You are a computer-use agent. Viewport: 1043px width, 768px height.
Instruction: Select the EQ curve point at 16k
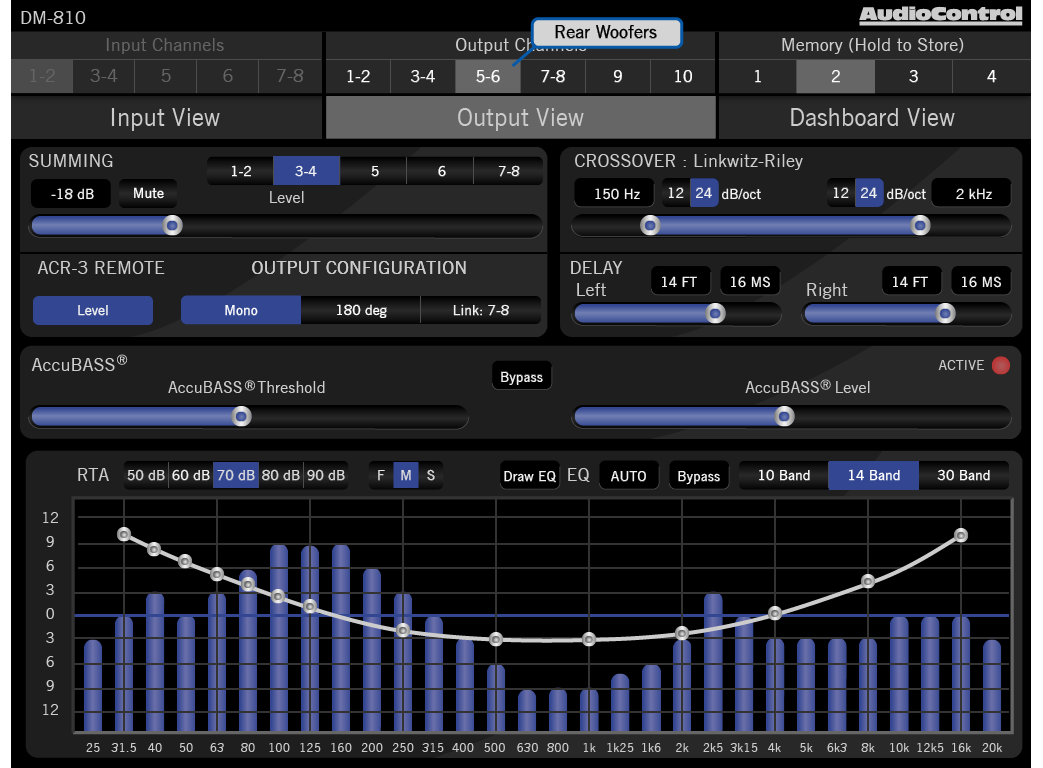(x=961, y=535)
